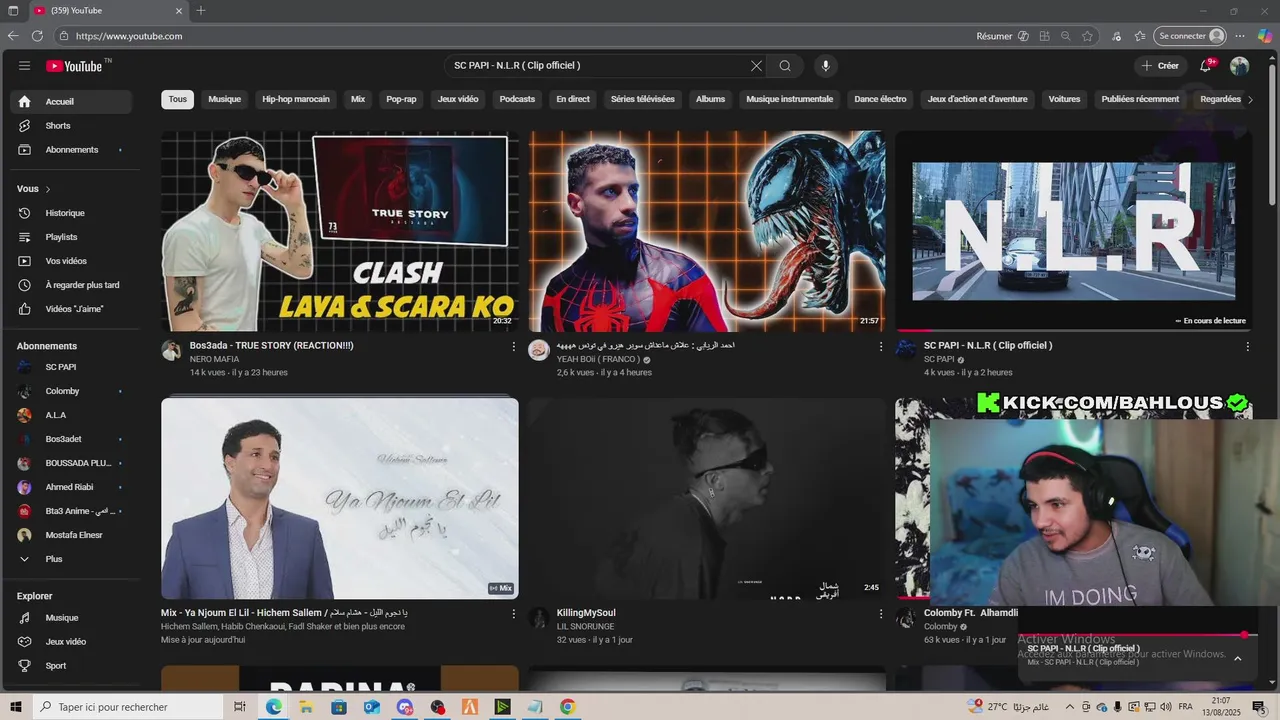Play the Spider-Man Venom video thumbnail

click(707, 231)
